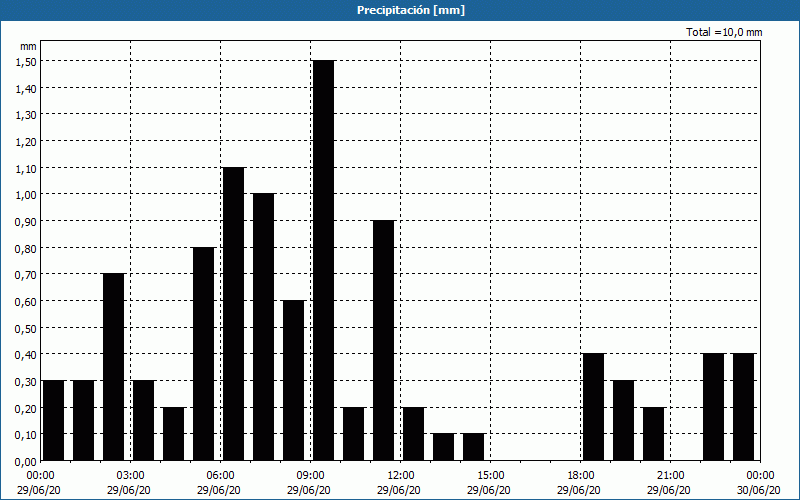
Task: Click the 0,90 y-axis label
Action: click(26, 221)
